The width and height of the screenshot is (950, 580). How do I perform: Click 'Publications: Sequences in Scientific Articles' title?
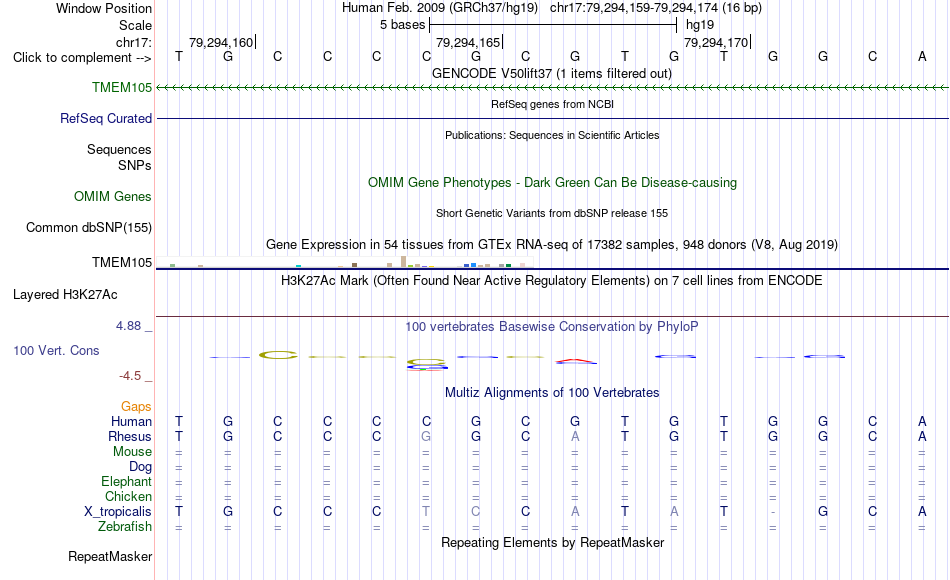pyautogui.click(x=552, y=135)
